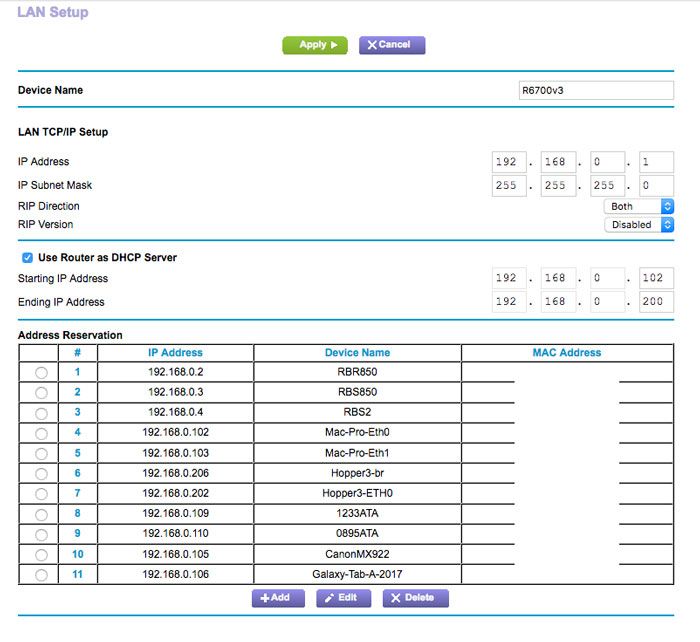Open the RIP Direction dropdown
This screenshot has height=642, width=700.
click(639, 206)
